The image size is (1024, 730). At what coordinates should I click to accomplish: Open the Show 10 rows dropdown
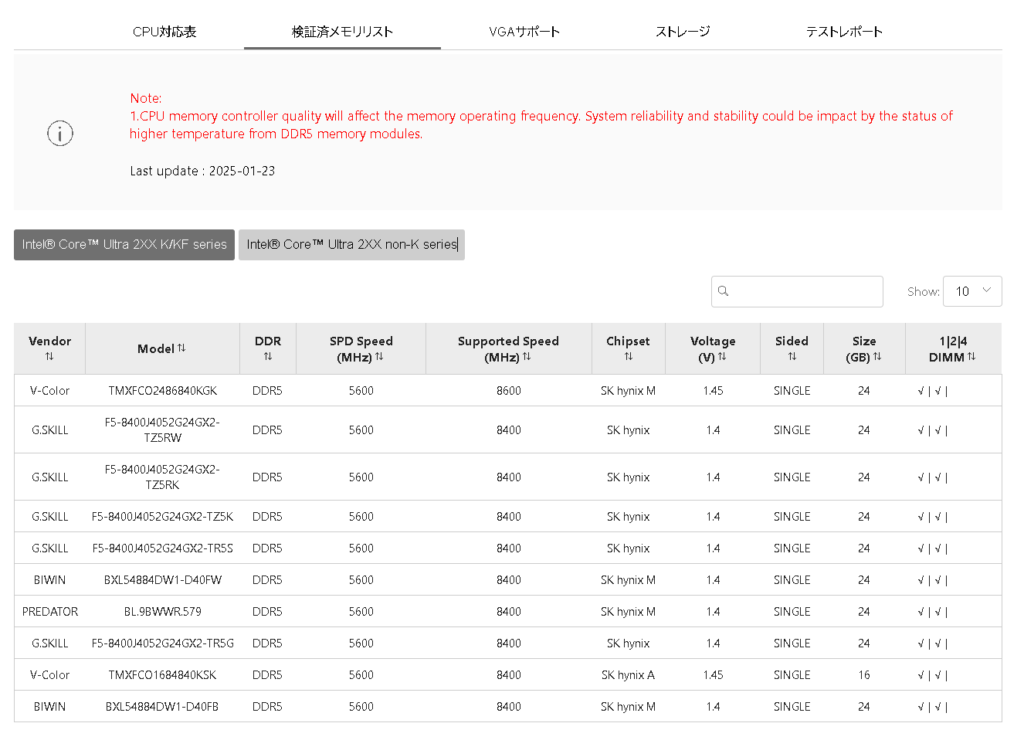pos(972,291)
